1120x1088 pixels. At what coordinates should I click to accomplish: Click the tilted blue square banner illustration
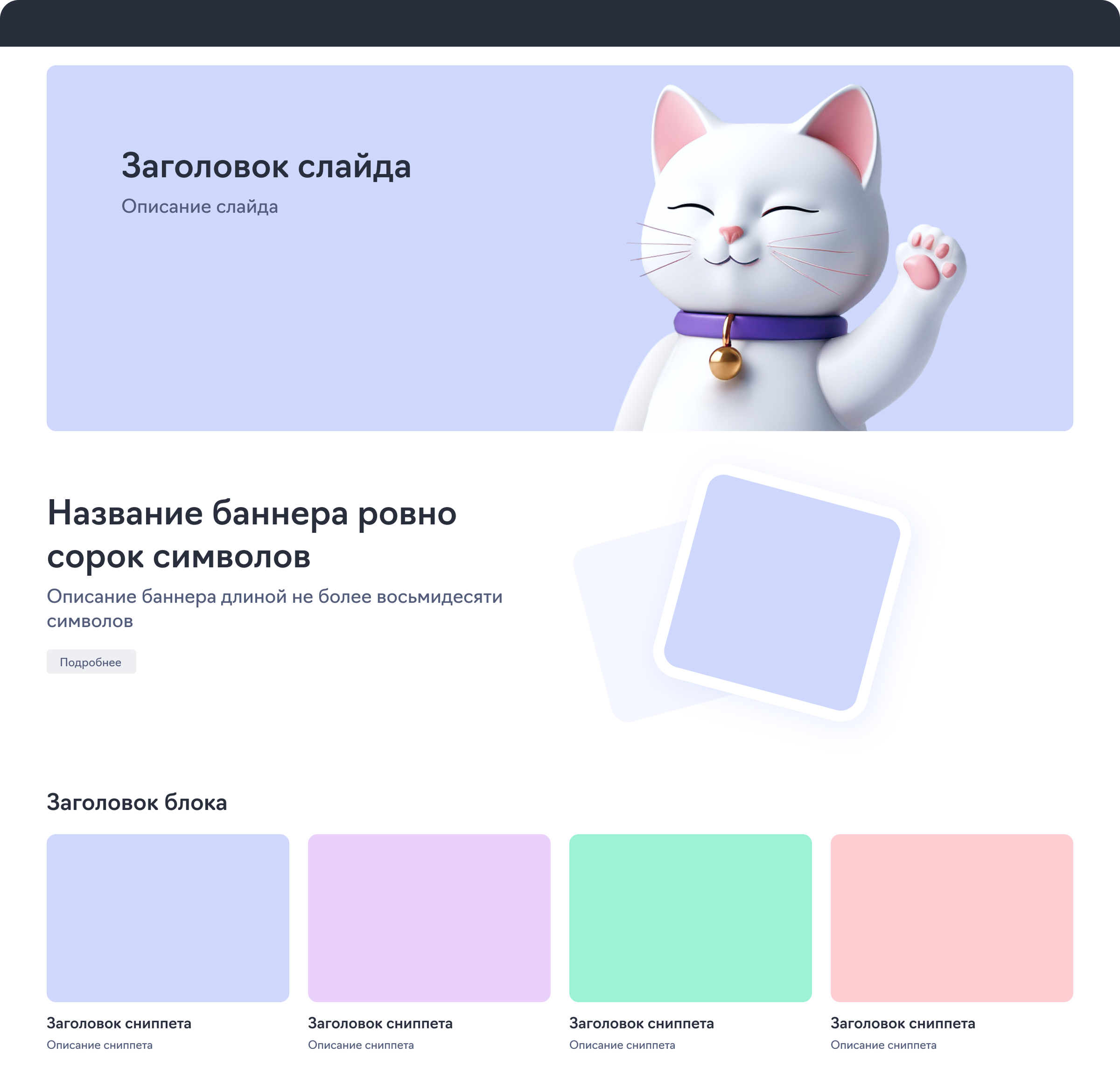click(x=782, y=593)
